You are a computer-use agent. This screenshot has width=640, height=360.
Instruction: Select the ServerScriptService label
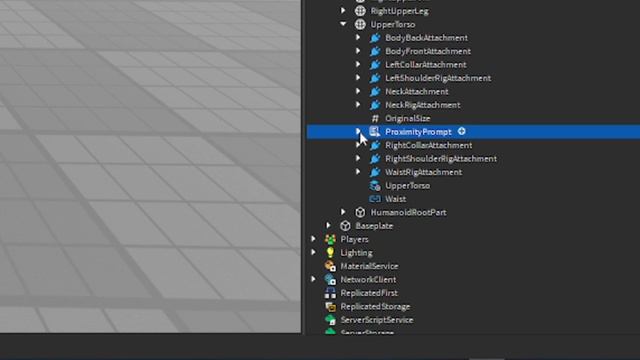point(377,320)
